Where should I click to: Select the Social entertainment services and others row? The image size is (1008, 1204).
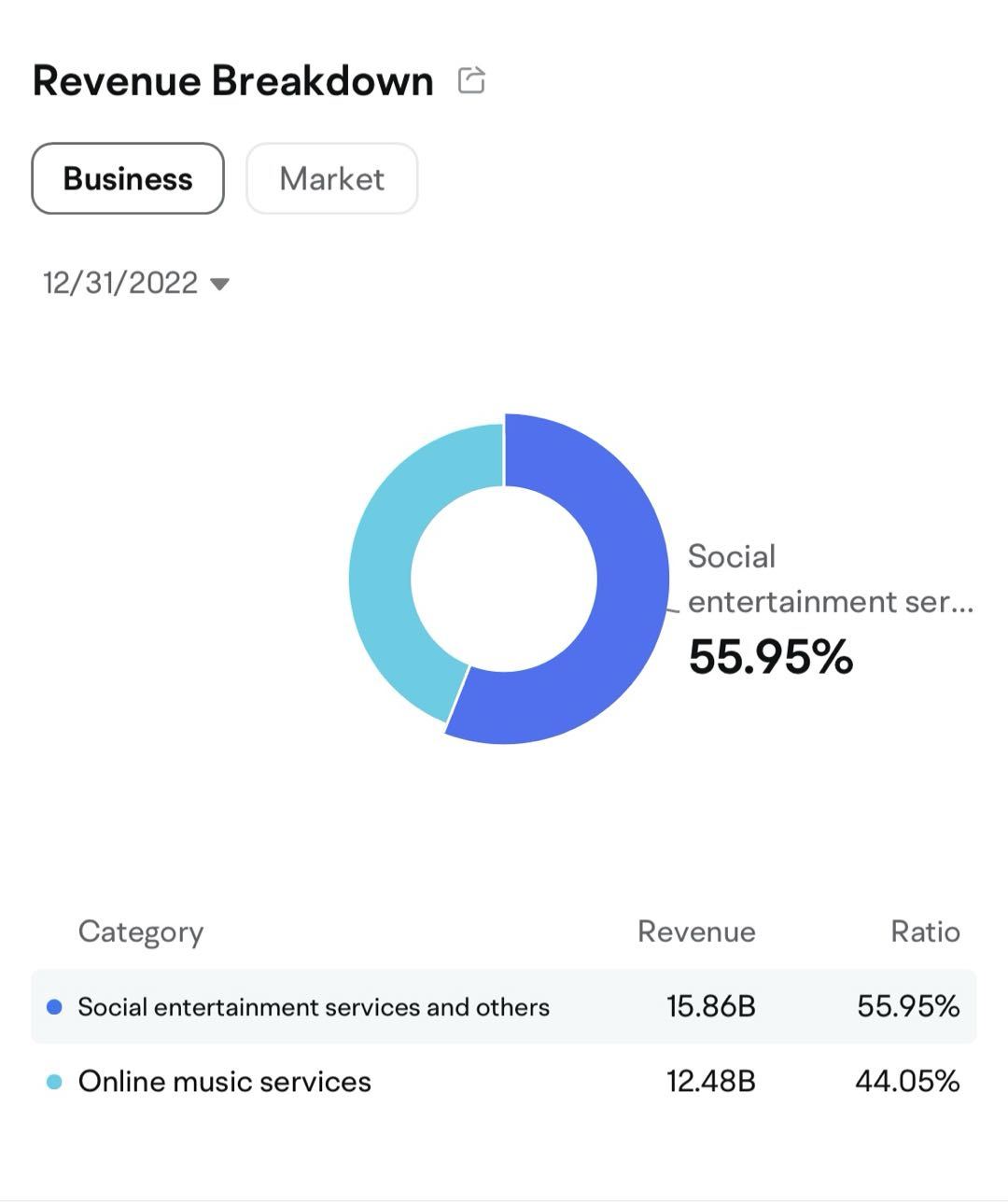[x=314, y=1007]
